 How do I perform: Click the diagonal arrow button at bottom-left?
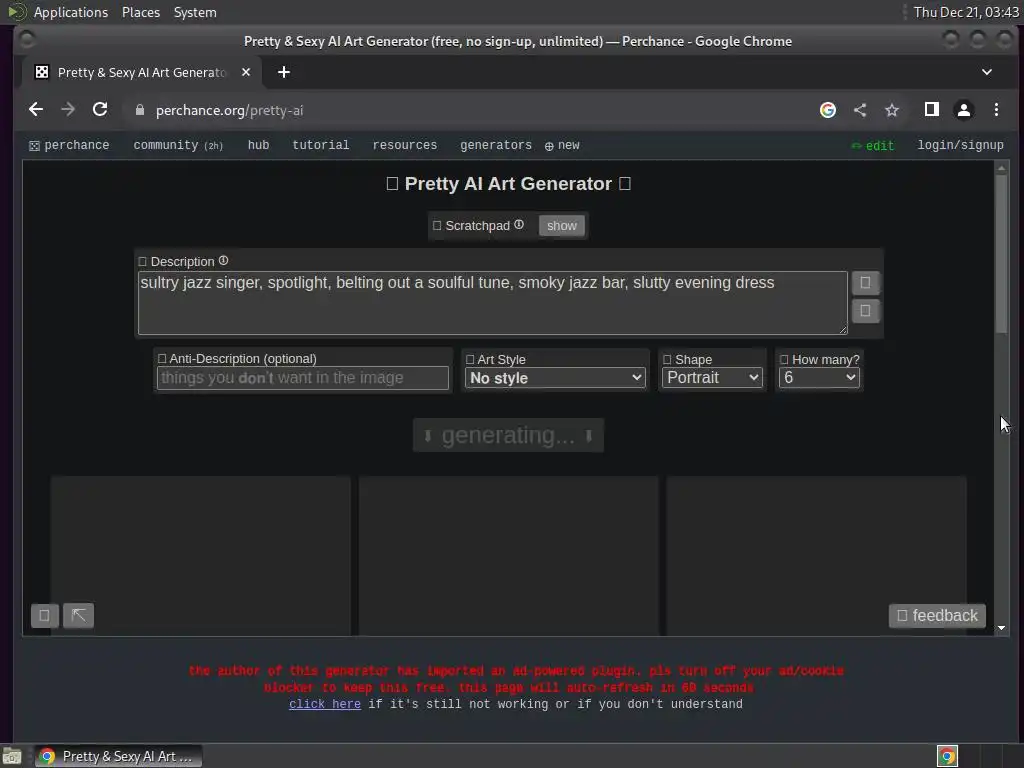(x=78, y=615)
